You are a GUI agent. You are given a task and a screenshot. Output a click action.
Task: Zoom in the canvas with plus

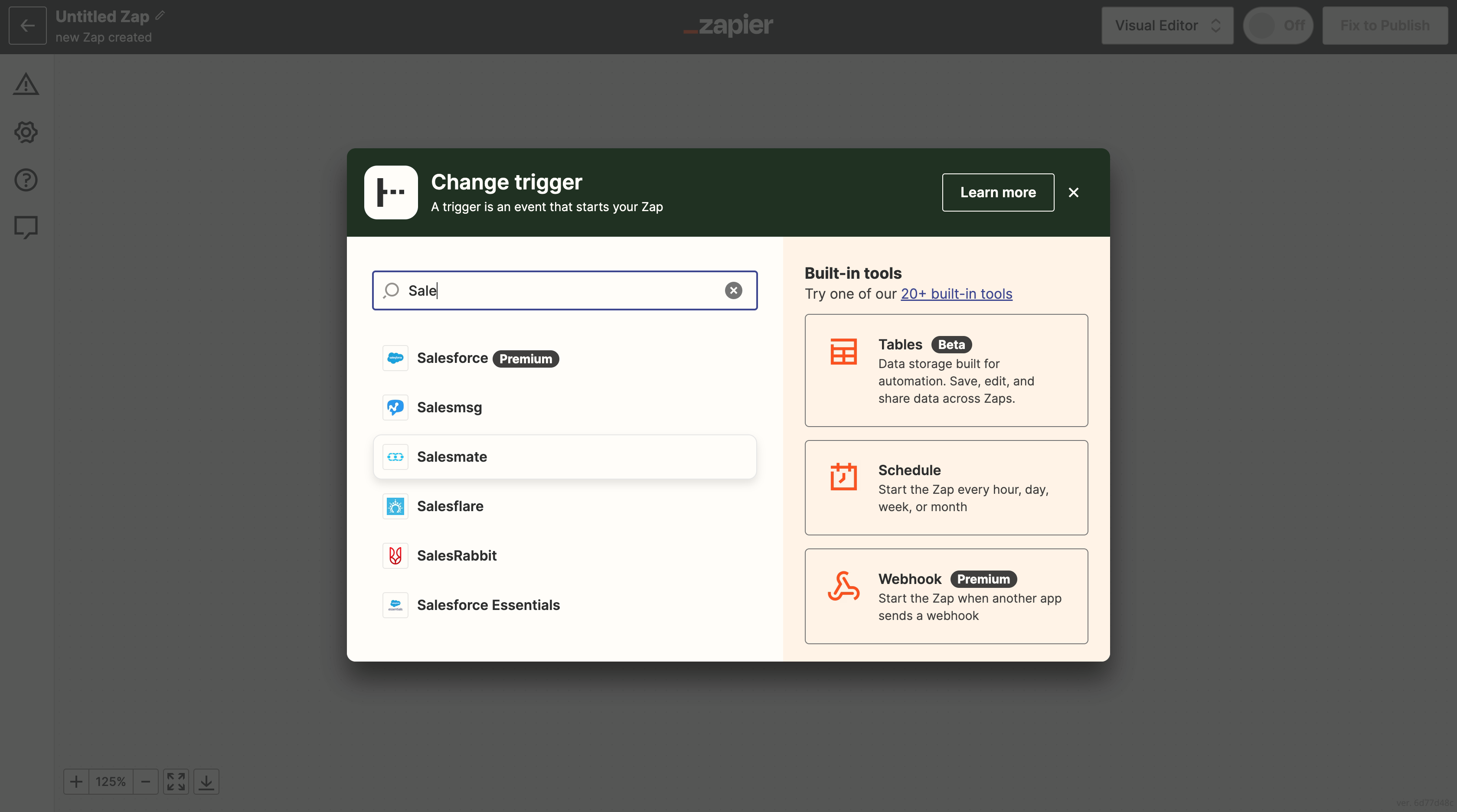(76, 782)
